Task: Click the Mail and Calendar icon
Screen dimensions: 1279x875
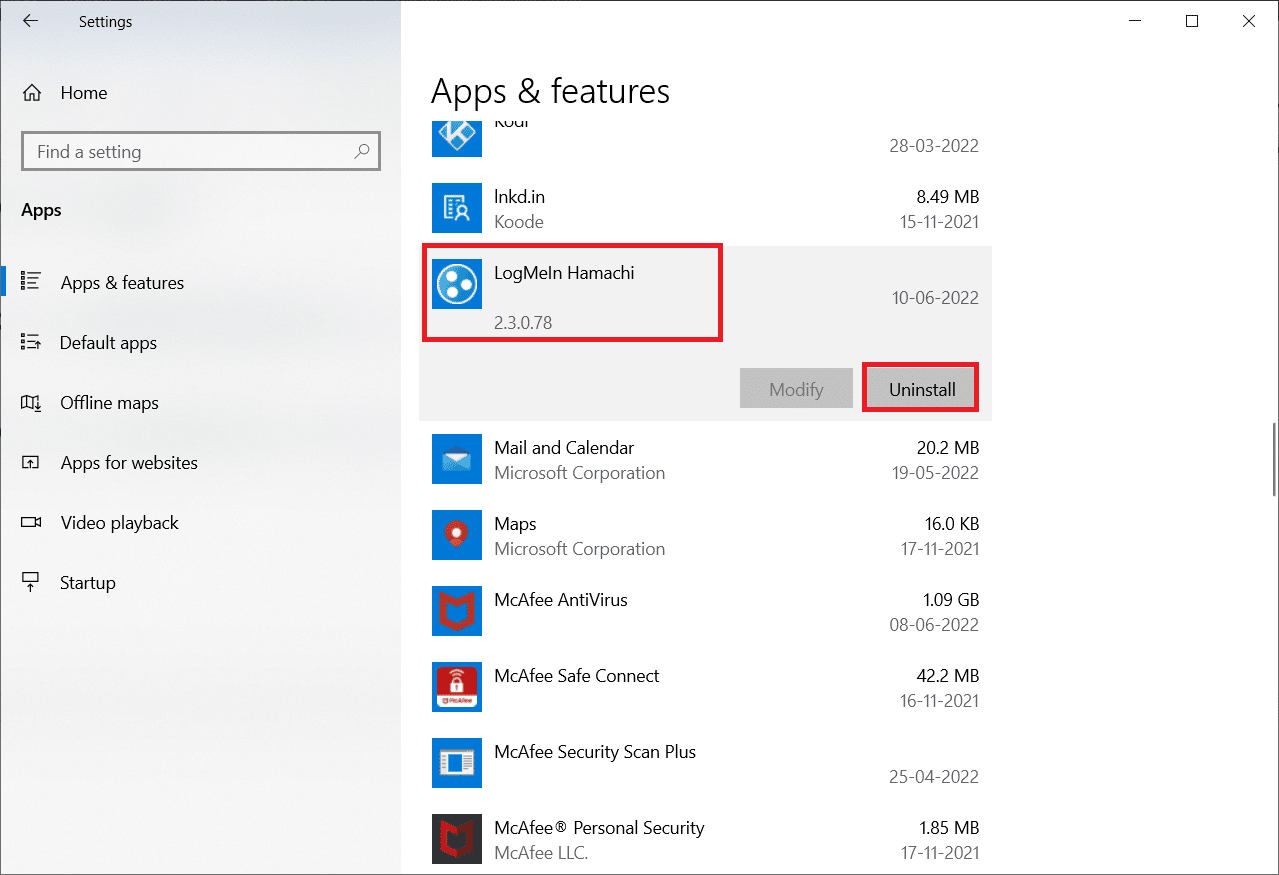Action: click(457, 460)
